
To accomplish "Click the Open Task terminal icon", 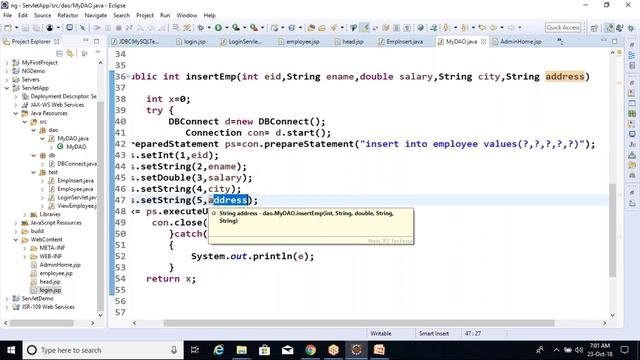I will (69, 28).
